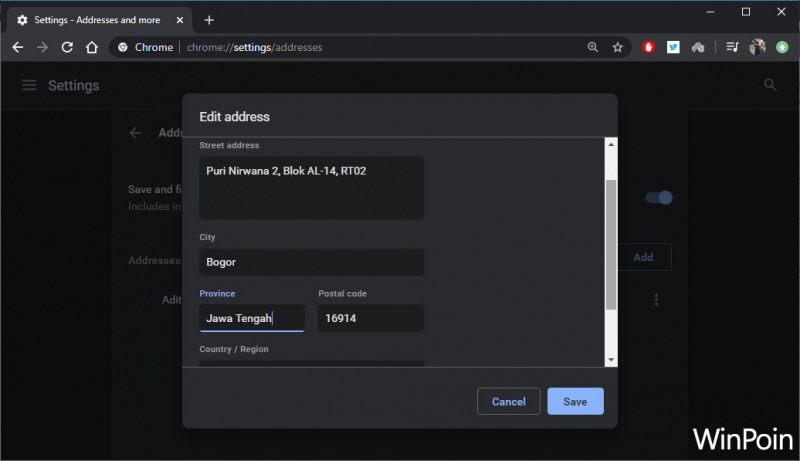Click the scroll down arrow in the dialog
This screenshot has height=461, width=800.
(x=610, y=359)
